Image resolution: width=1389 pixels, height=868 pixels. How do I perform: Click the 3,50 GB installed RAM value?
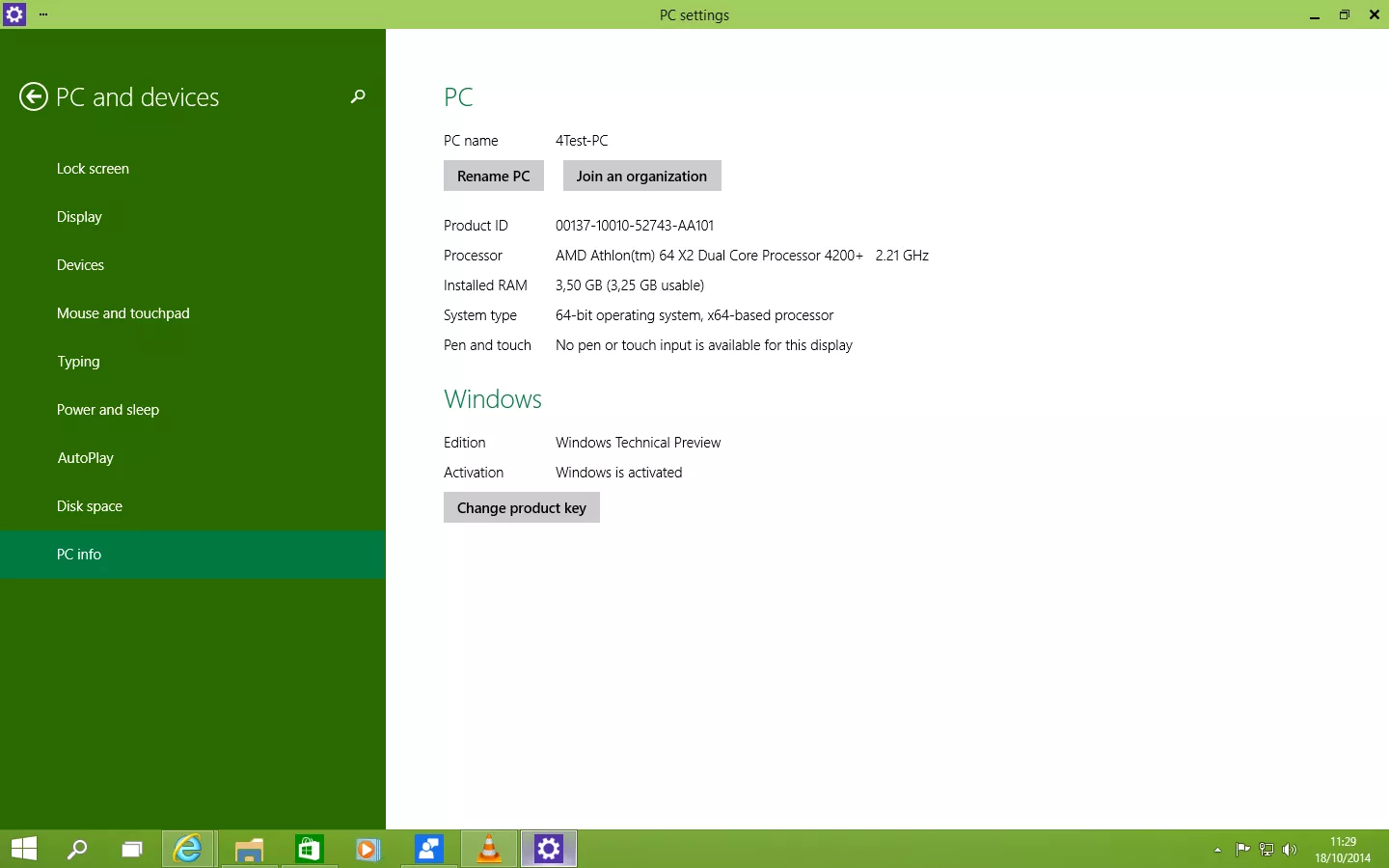coord(630,285)
